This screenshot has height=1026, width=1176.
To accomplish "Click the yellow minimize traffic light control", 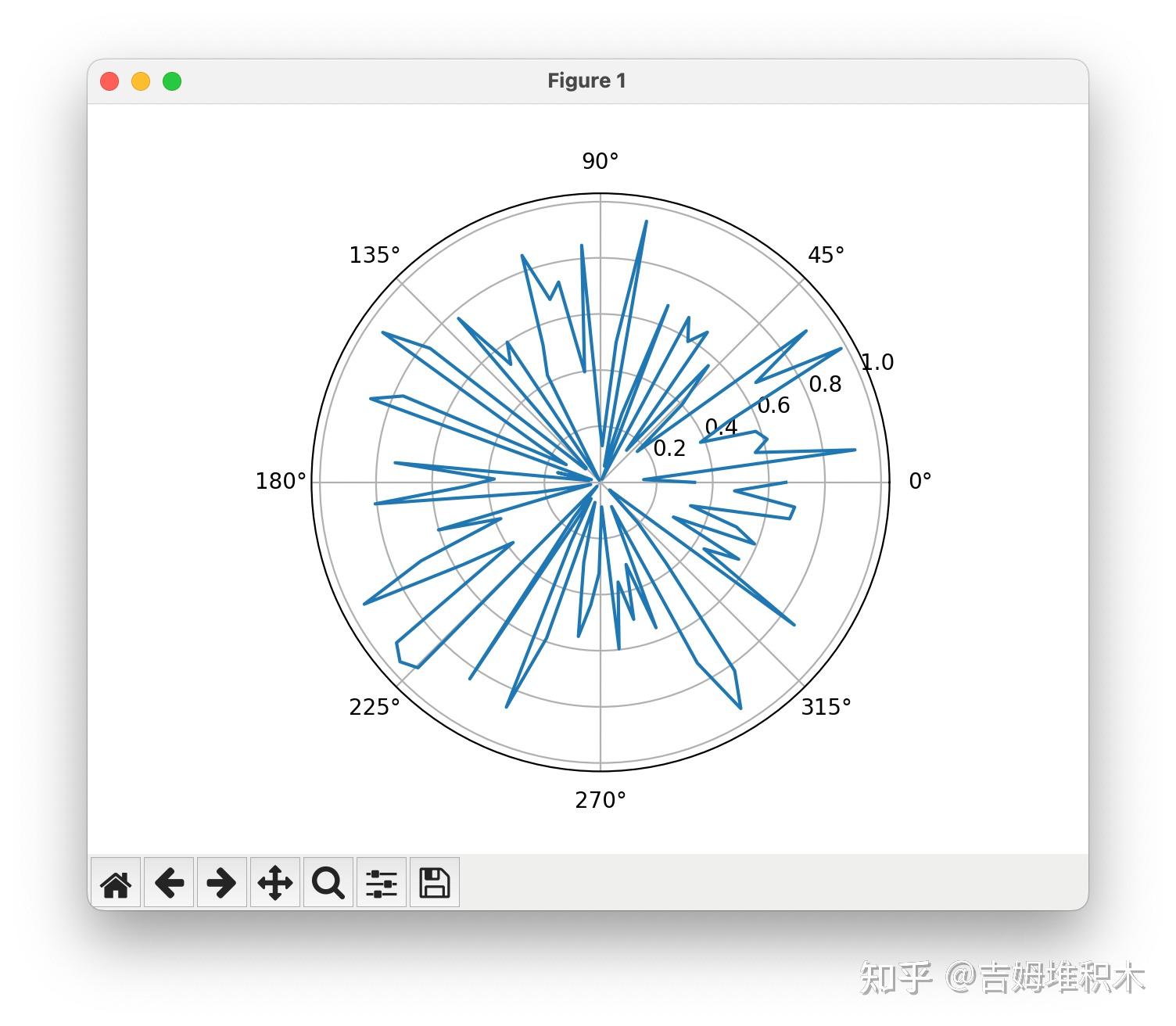I will tap(142, 81).
